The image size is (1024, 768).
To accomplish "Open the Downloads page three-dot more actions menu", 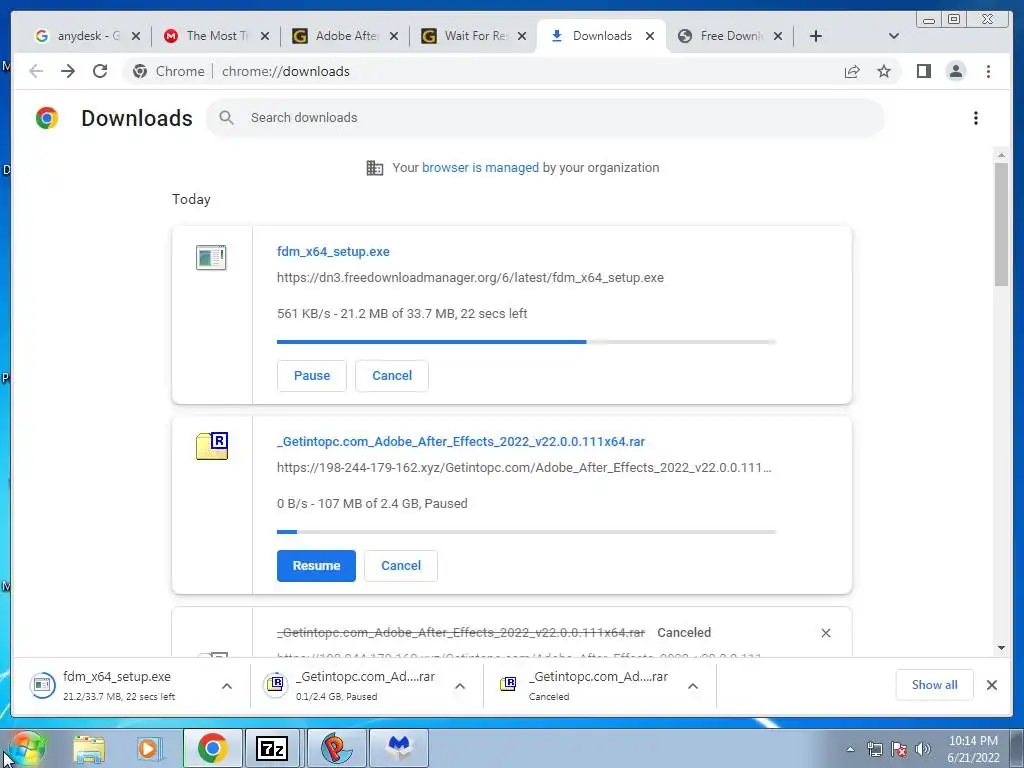I will [976, 118].
